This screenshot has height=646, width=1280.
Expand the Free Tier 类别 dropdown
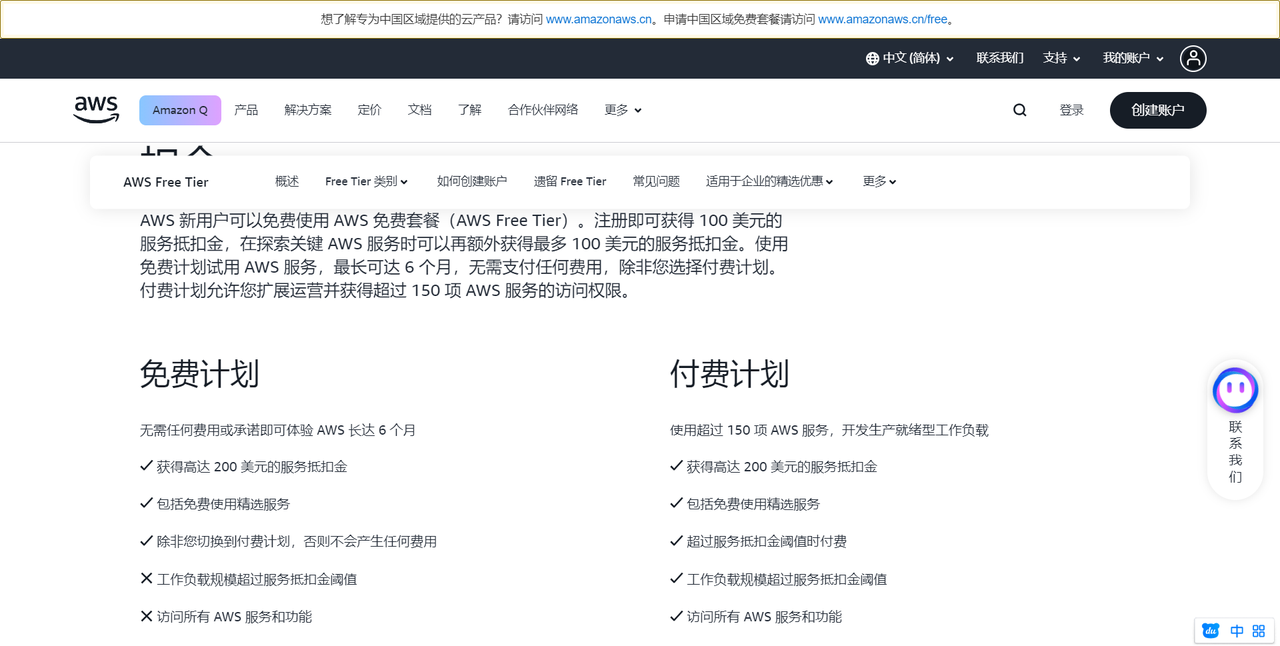tap(367, 181)
